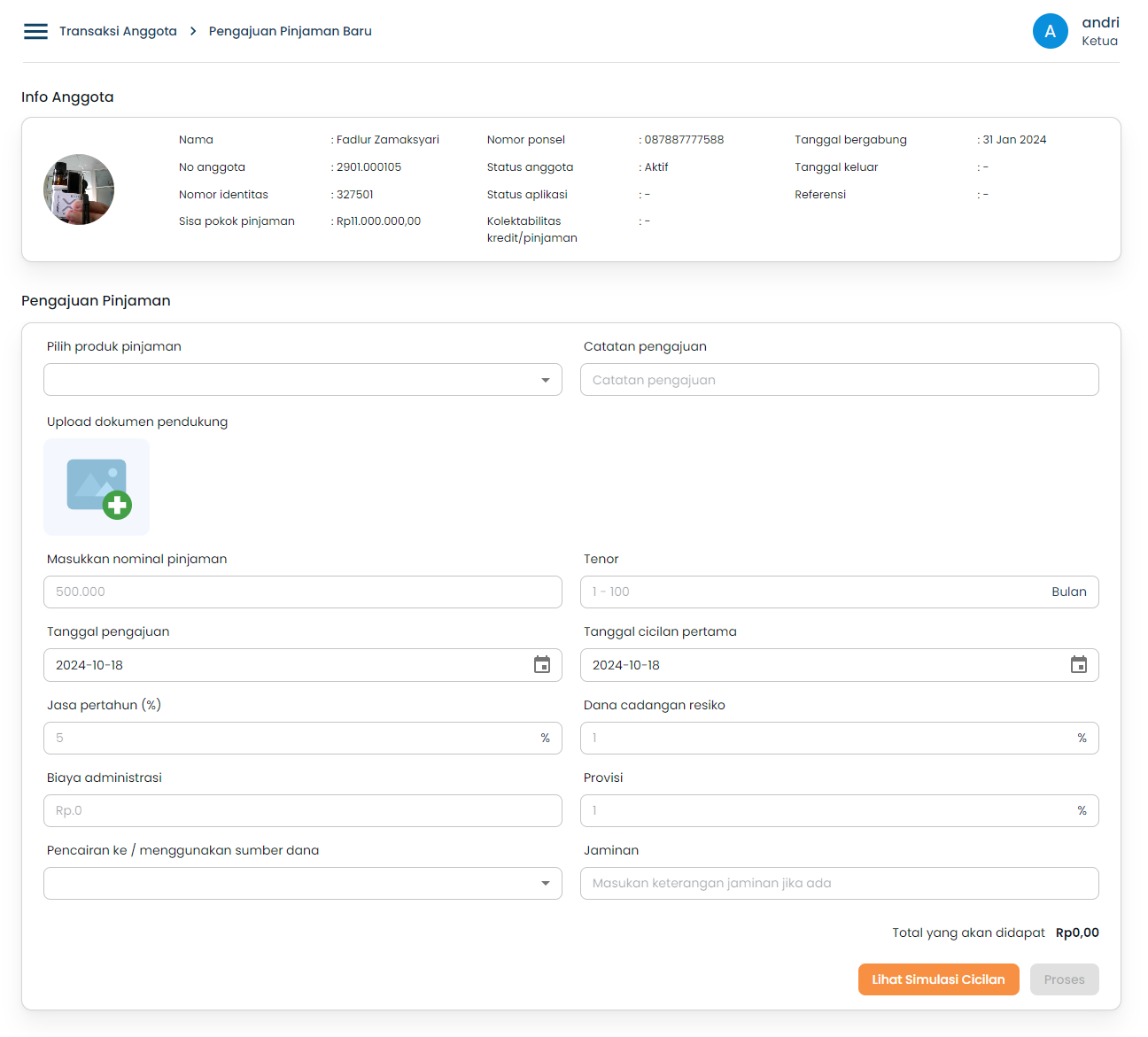Click the Jaminan description field
This screenshot has height=1037, width=1148.
[x=839, y=883]
